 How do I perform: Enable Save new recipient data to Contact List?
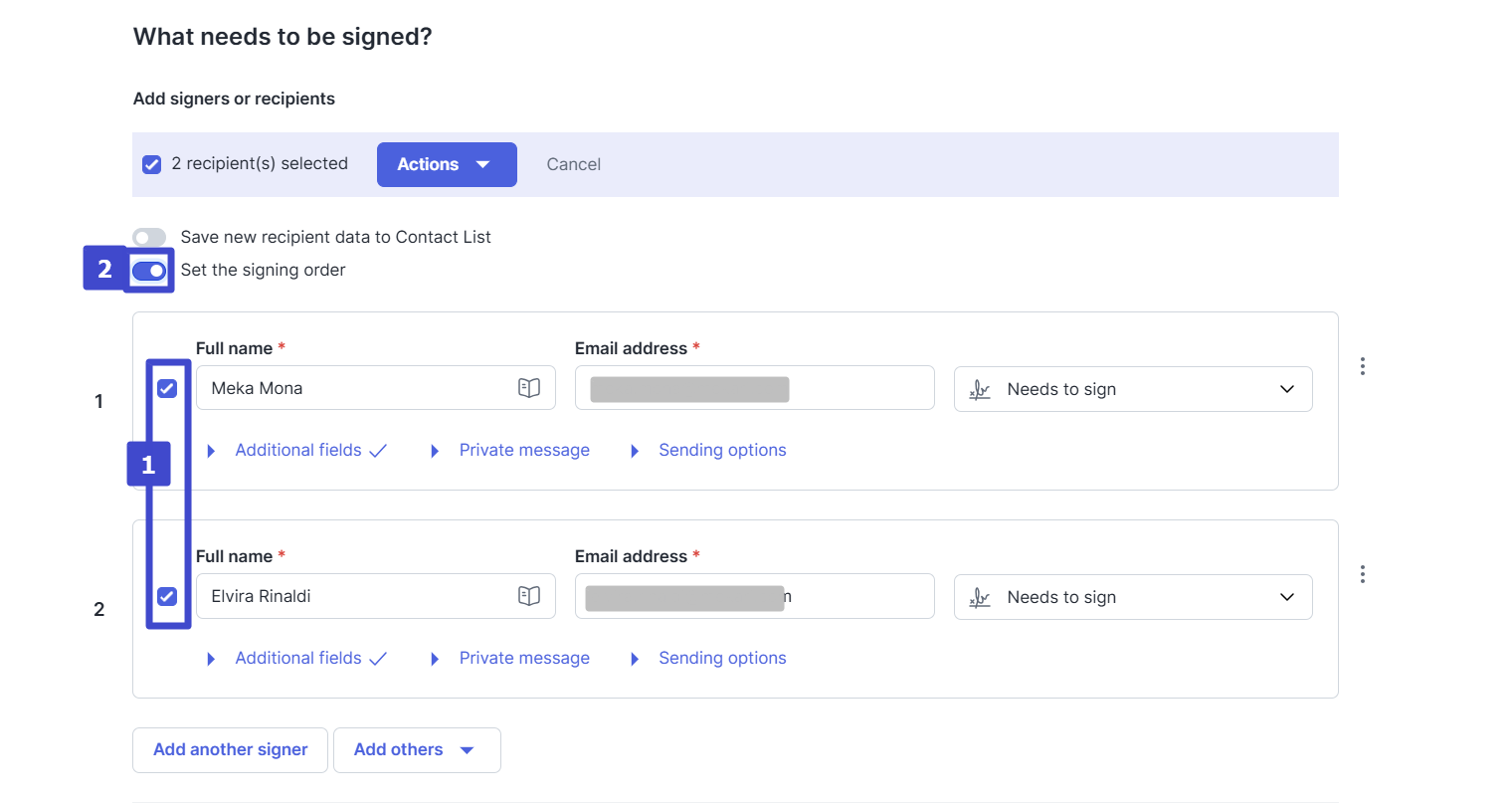[x=149, y=237]
